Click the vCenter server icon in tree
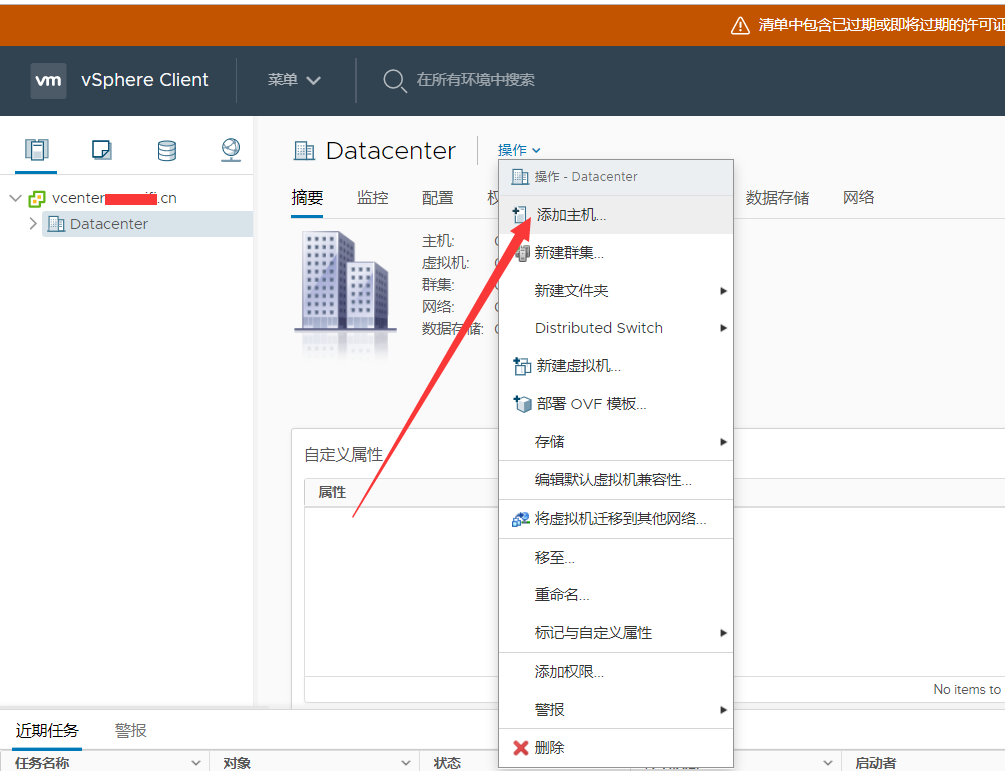The height and width of the screenshot is (771, 1005). tap(37, 199)
